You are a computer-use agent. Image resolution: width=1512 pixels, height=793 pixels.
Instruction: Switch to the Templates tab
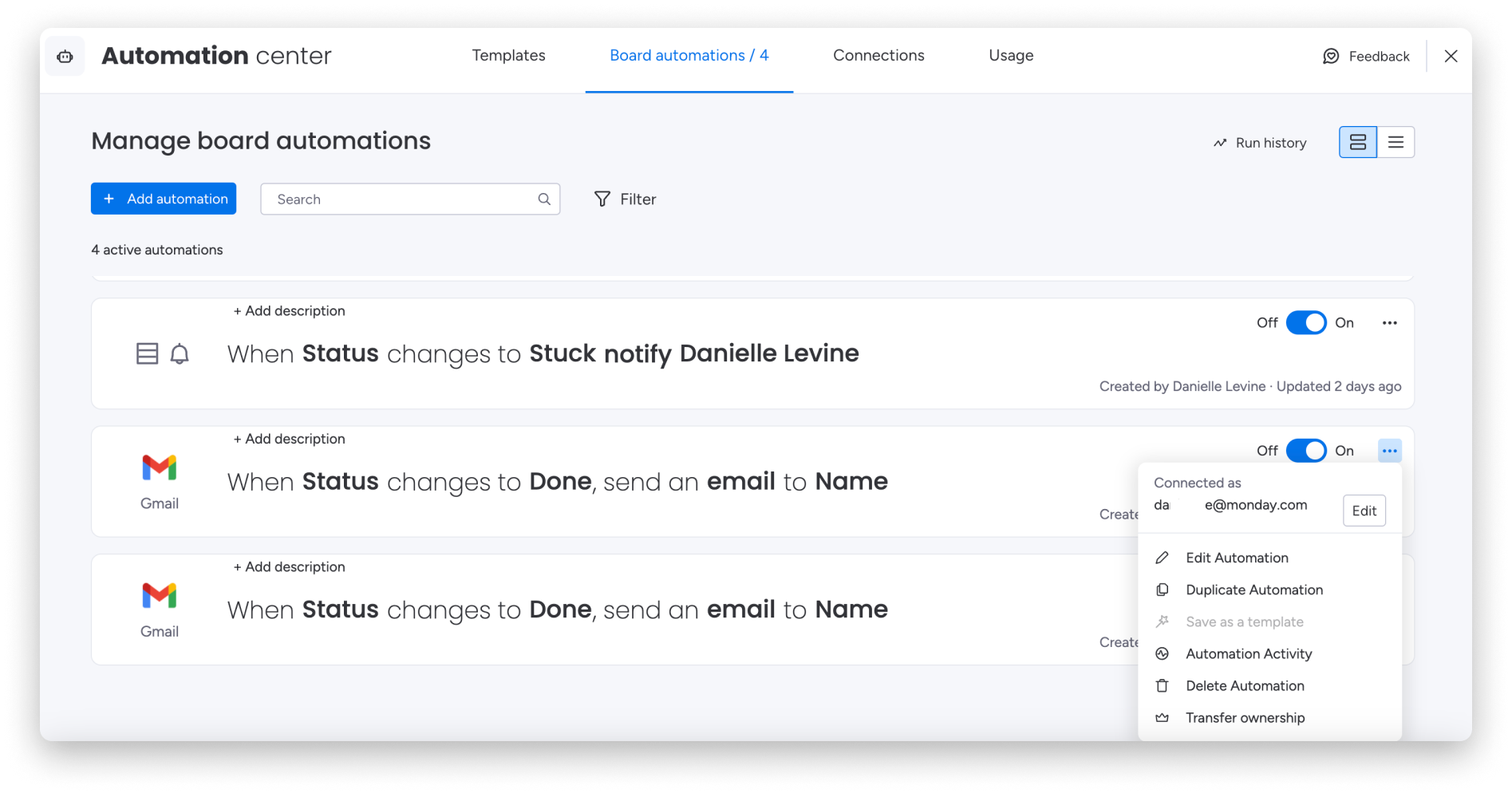508,55
